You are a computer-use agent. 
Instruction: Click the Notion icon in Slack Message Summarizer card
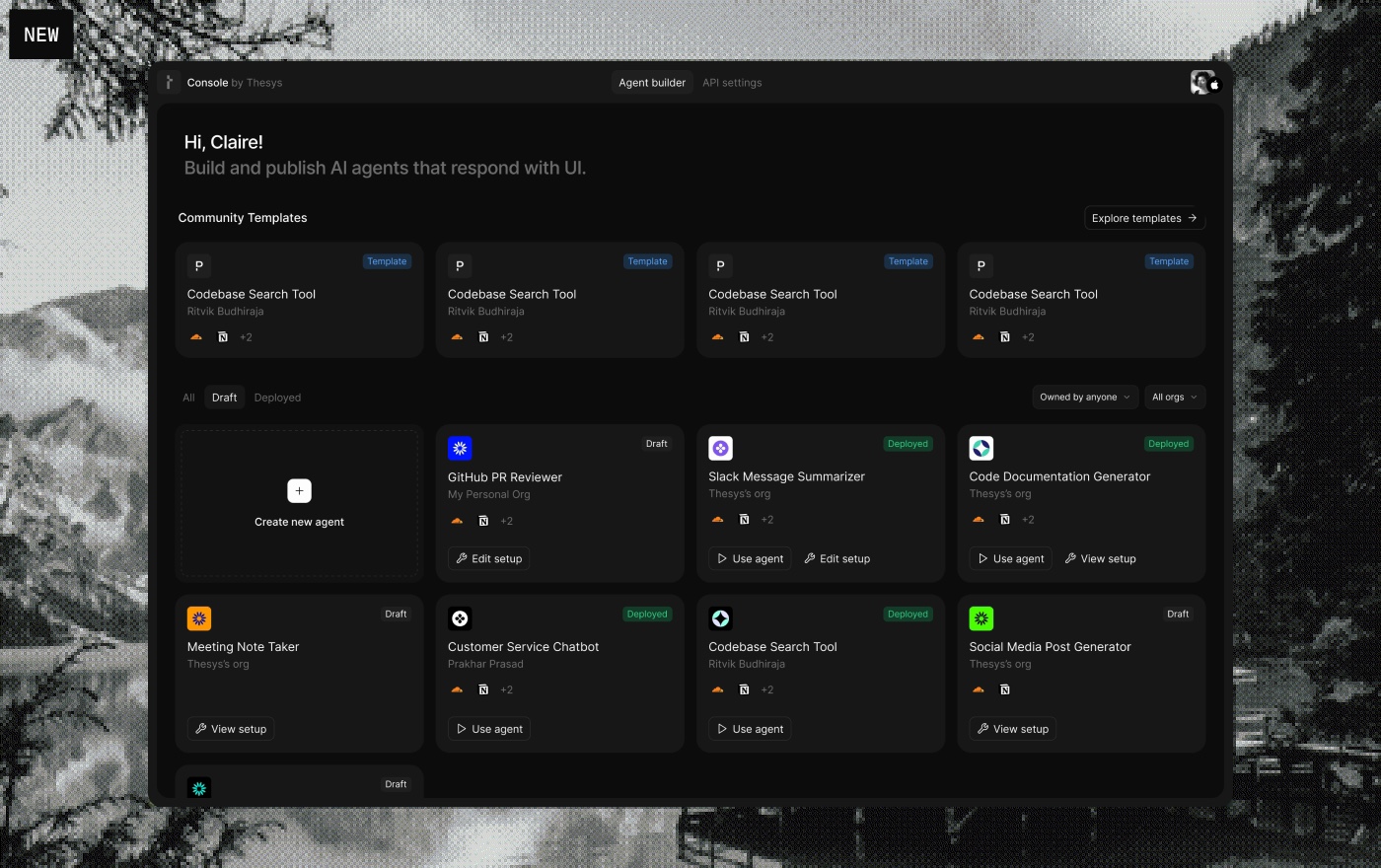[744, 520]
